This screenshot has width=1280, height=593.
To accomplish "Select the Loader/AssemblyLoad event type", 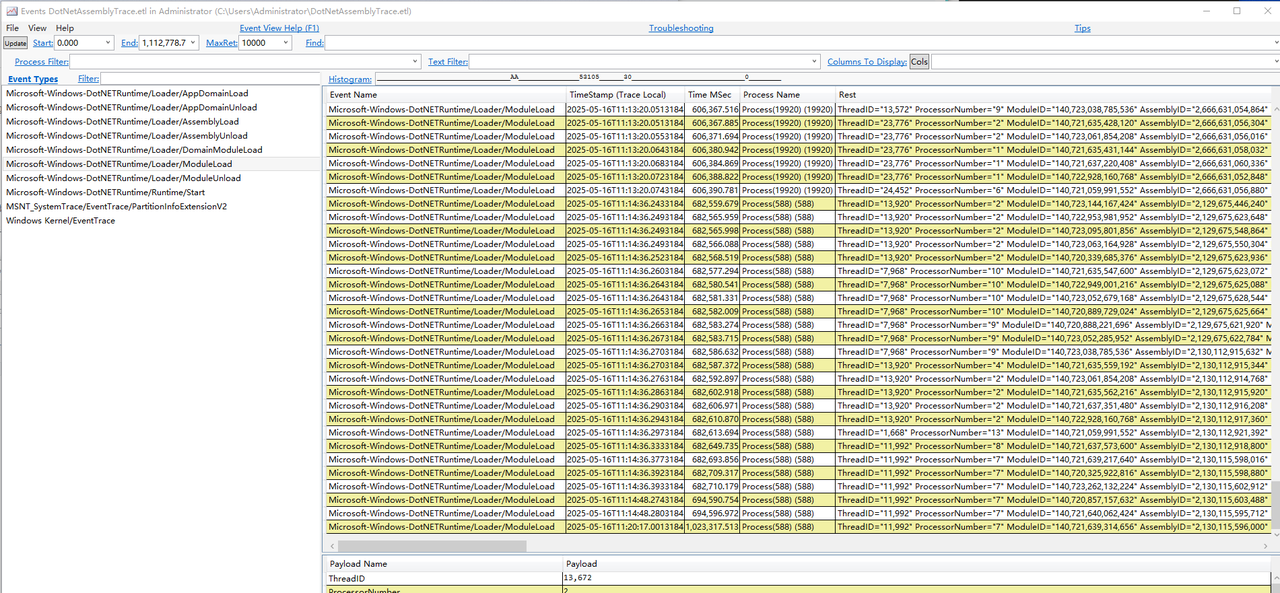I will tap(122, 121).
